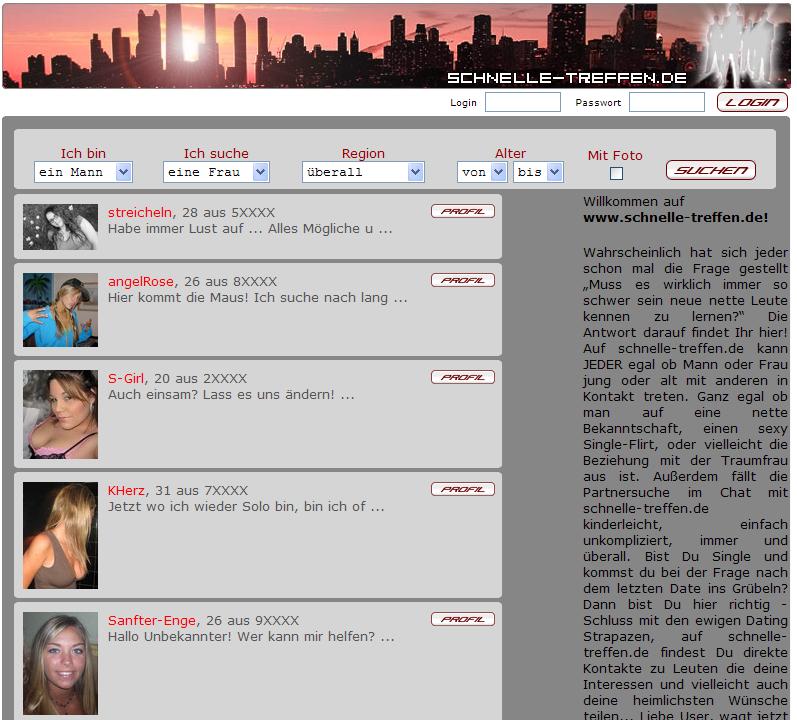Image resolution: width=797 pixels, height=720 pixels.
Task: Open the Alter bis dropdown
Action: tap(538, 172)
